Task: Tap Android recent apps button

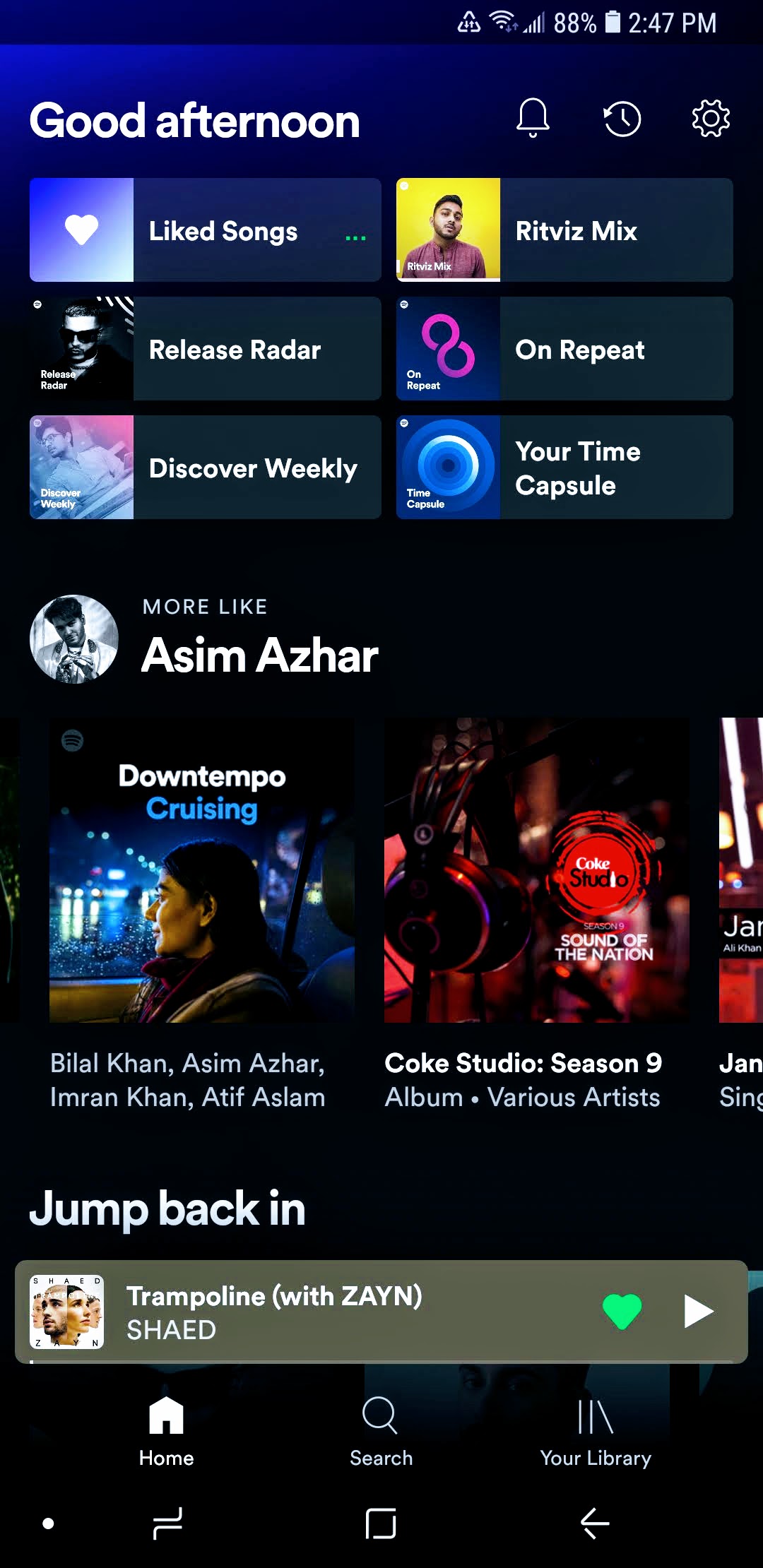Action: tap(167, 1523)
